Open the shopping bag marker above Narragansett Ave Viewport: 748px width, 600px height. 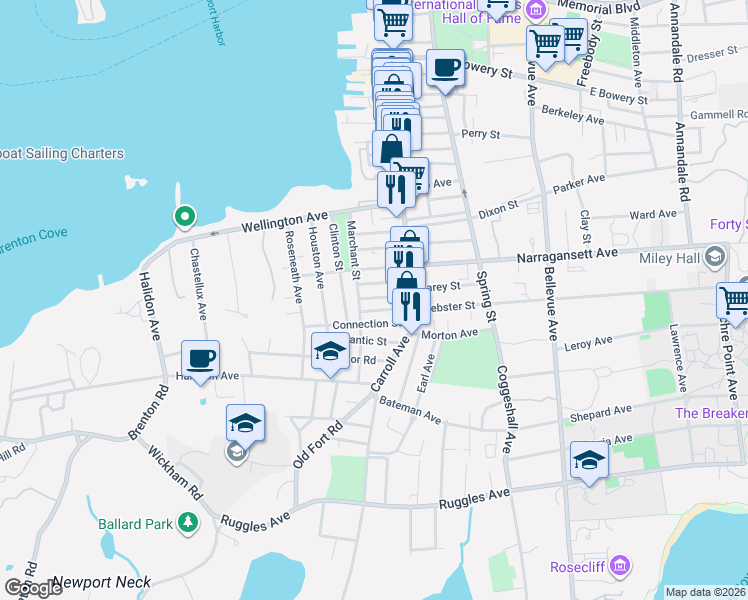coord(409,238)
